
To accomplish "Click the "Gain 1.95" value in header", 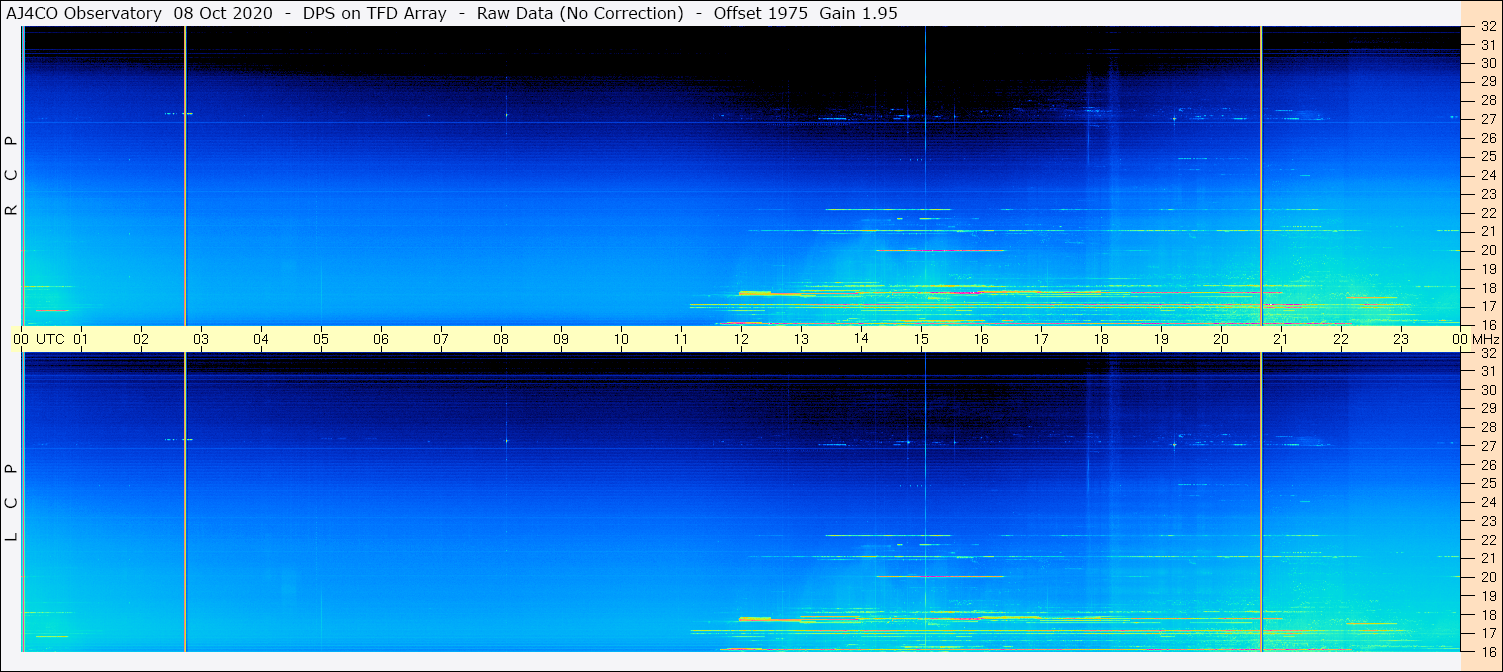I will click(858, 13).
